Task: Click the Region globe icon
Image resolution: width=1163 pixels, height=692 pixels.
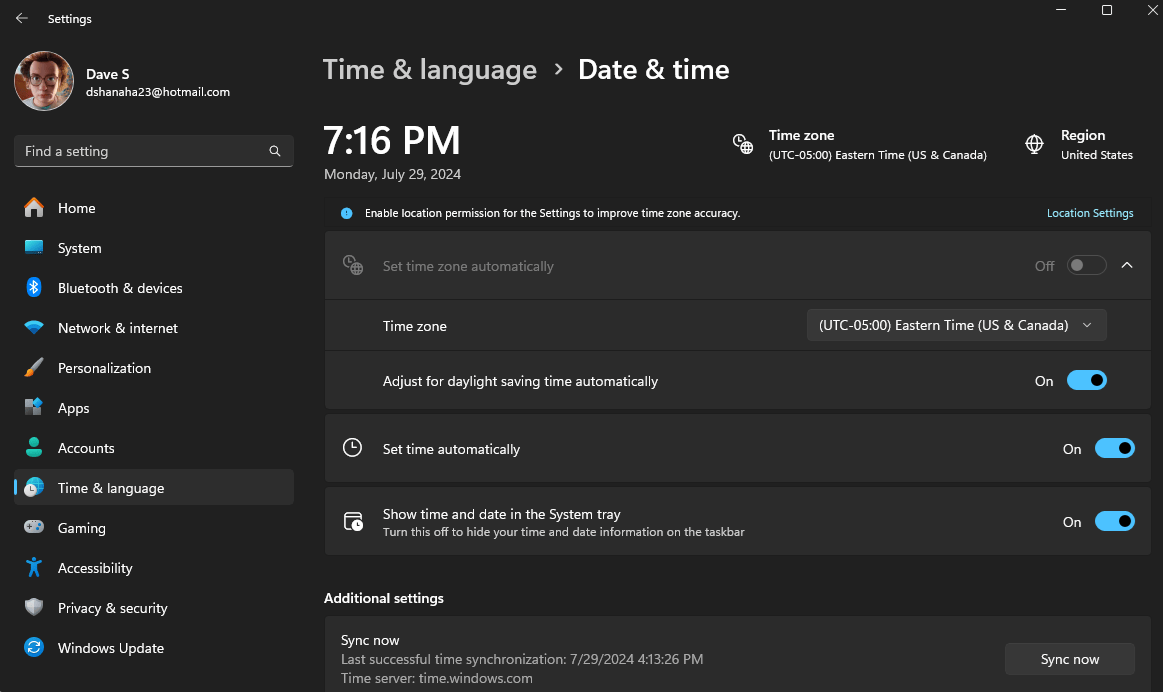Action: (x=1034, y=143)
